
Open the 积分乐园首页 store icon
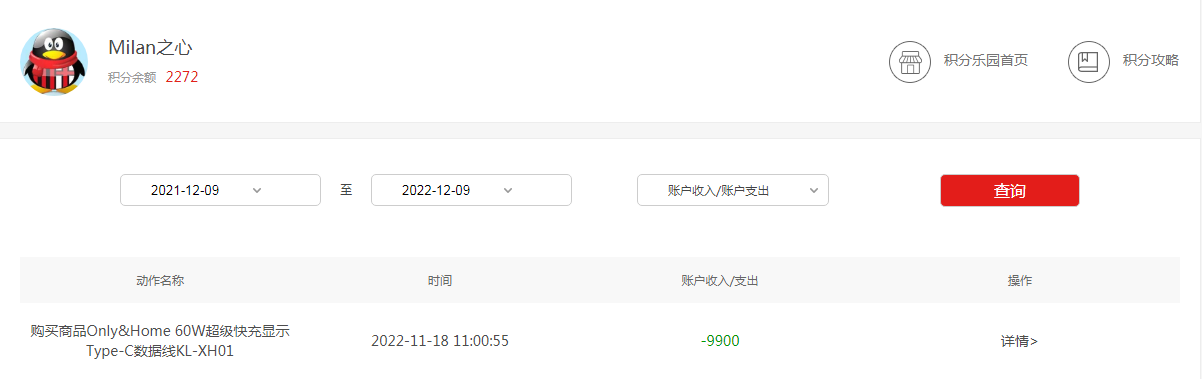pyautogui.click(x=910, y=61)
